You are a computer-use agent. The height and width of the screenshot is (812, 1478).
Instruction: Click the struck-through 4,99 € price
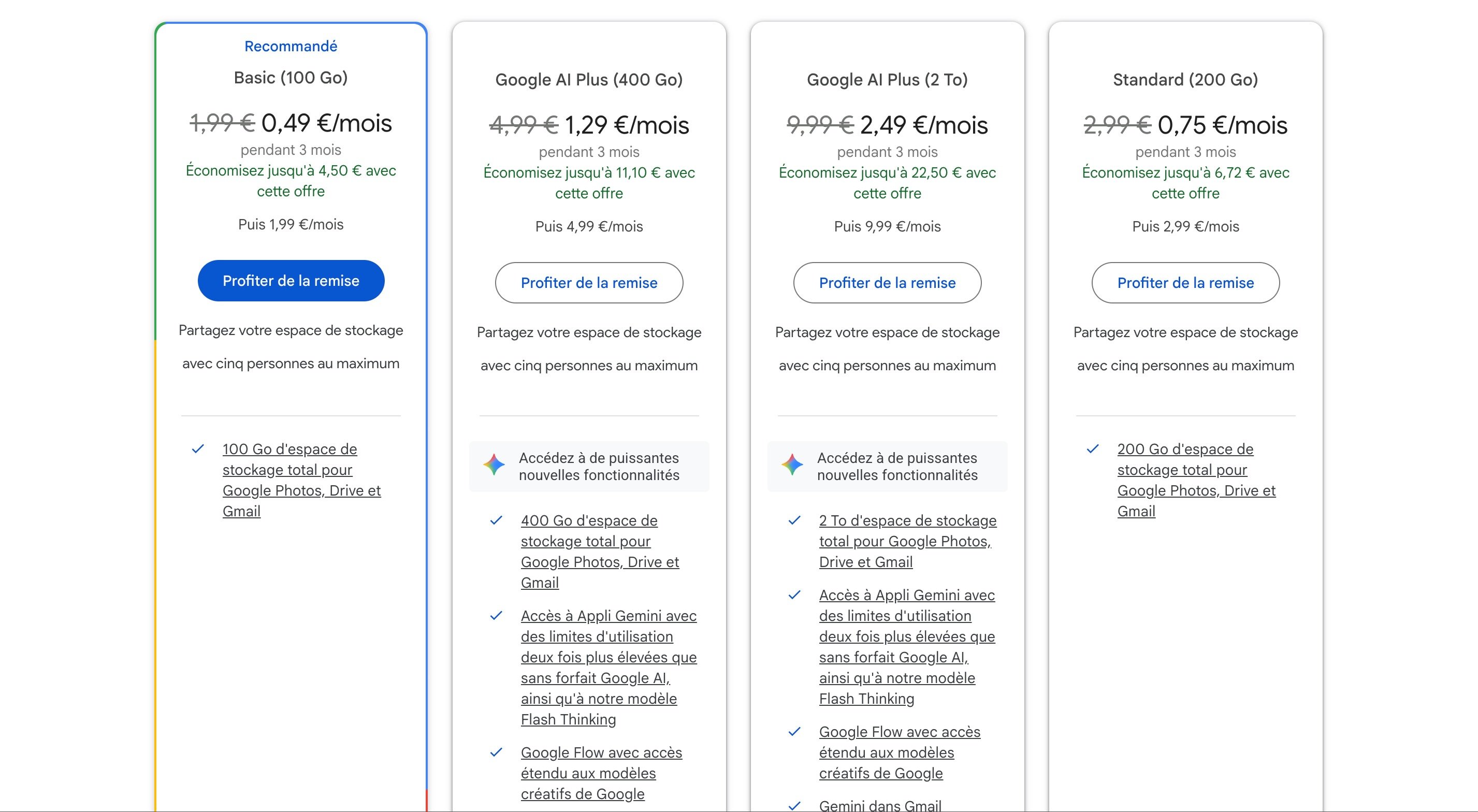[x=524, y=125]
